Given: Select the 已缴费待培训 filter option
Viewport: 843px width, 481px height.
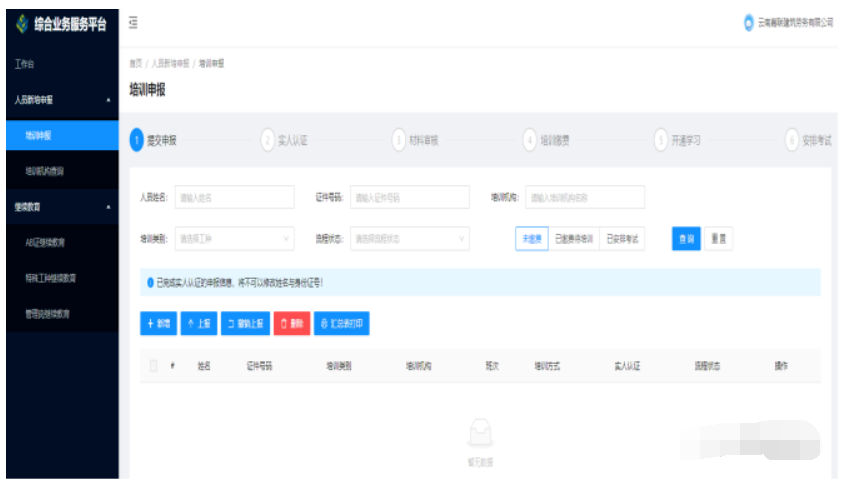Looking at the screenshot, I should click(574, 239).
